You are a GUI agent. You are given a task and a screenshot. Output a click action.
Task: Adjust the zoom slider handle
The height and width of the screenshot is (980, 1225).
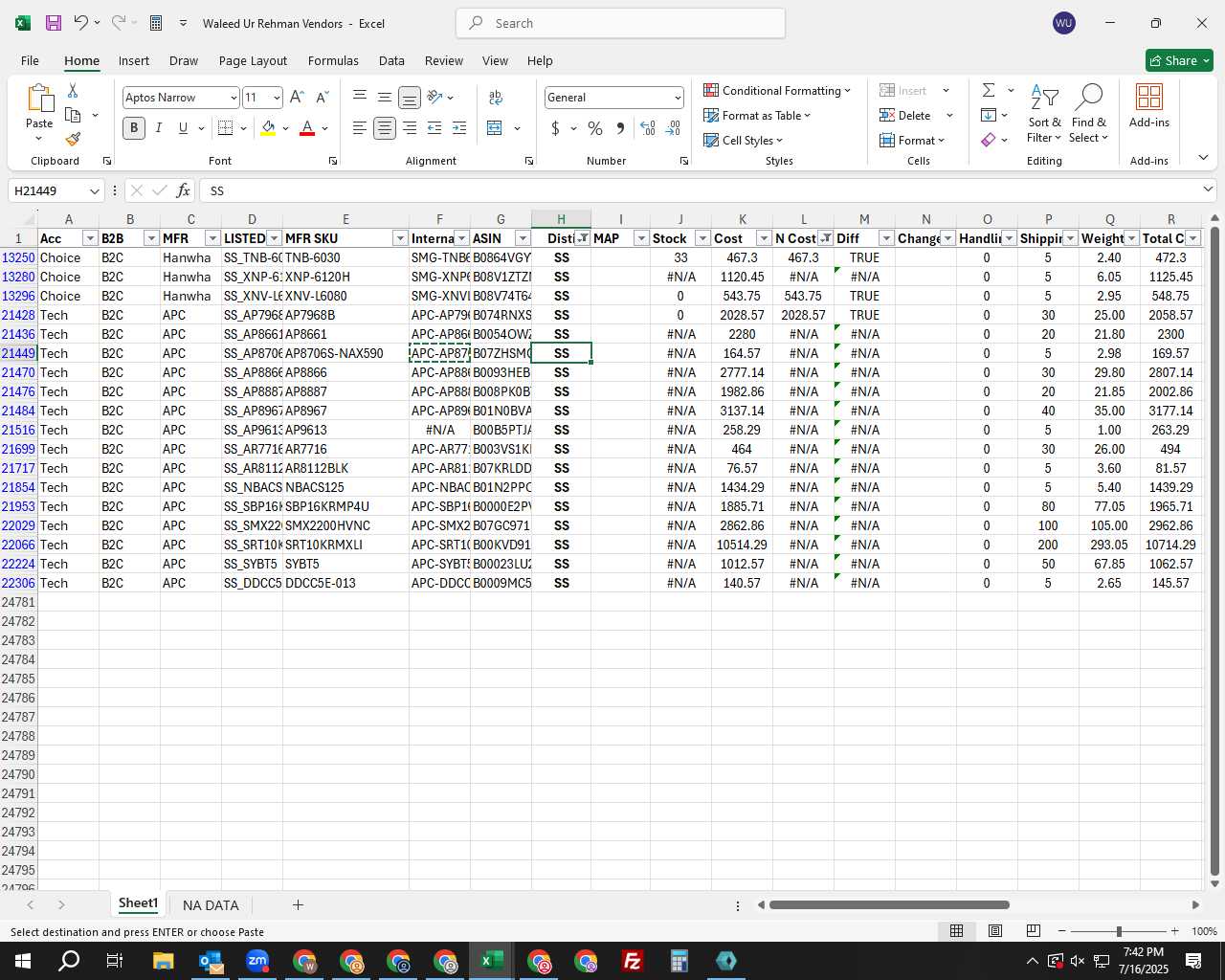point(1119,931)
